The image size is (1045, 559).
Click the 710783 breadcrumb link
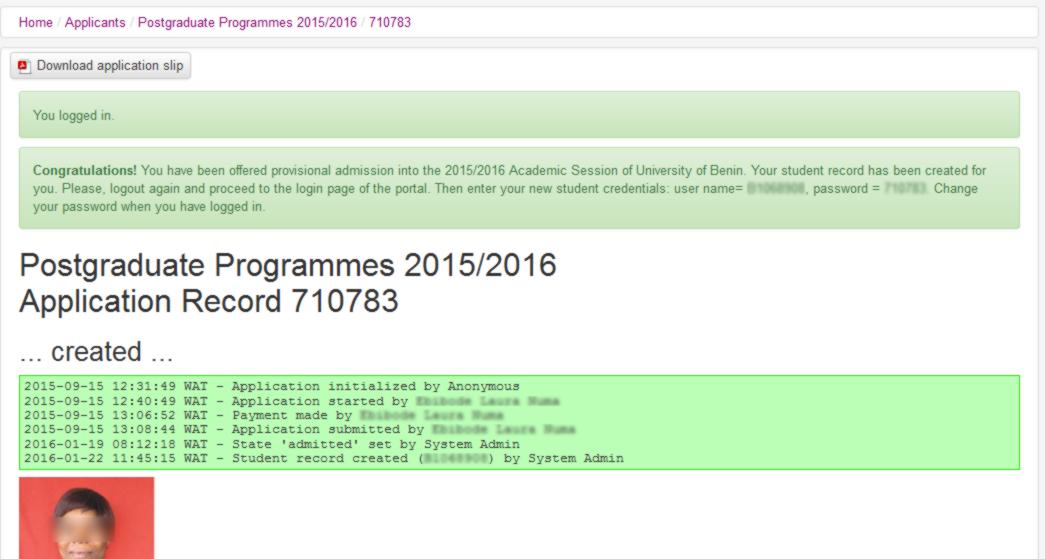coord(390,23)
